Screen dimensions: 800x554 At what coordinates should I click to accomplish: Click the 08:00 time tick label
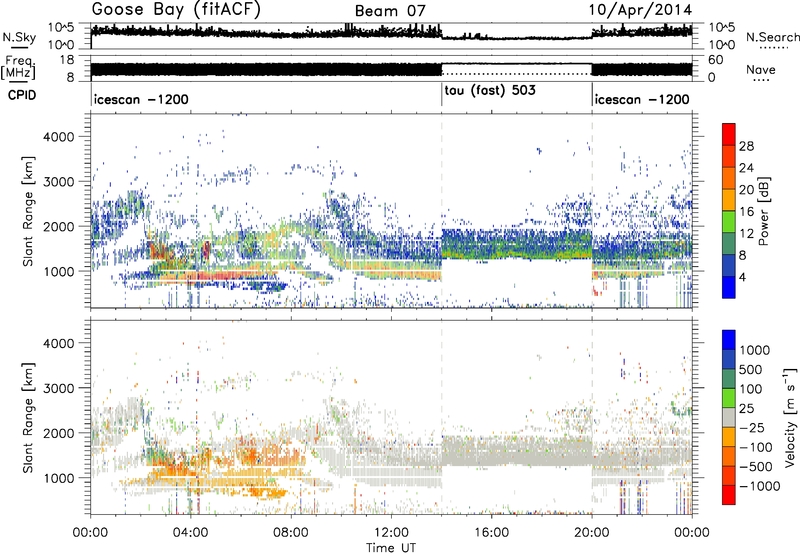(291, 533)
